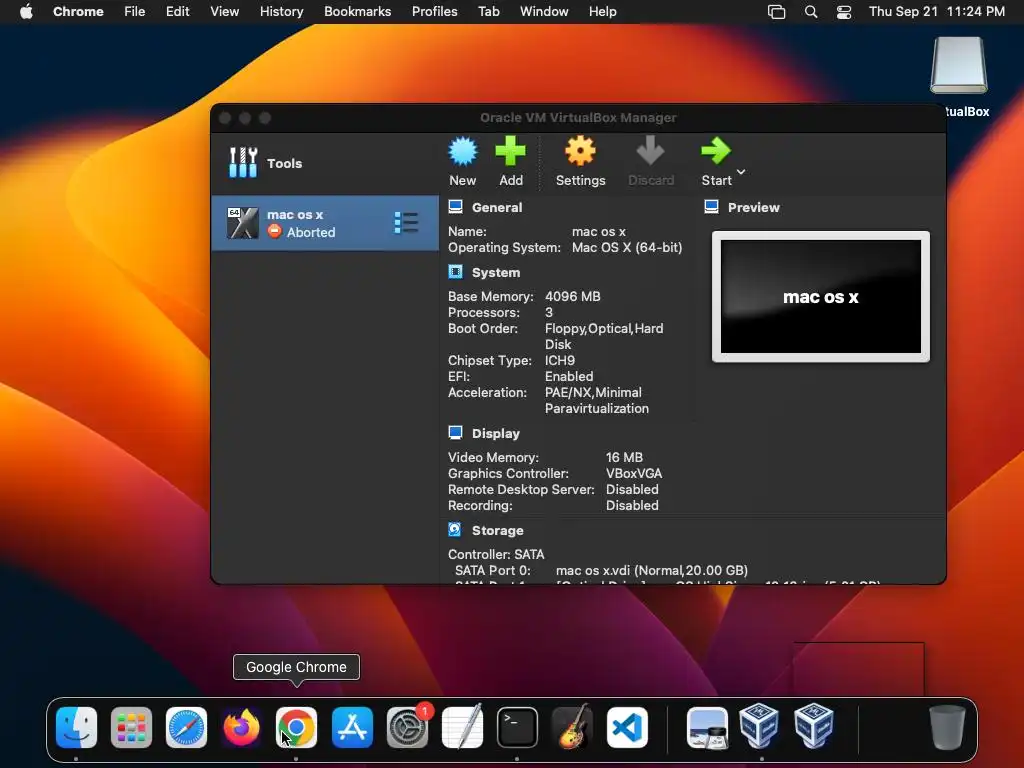Open the last VirtualBox Dock icon

pos(814,726)
